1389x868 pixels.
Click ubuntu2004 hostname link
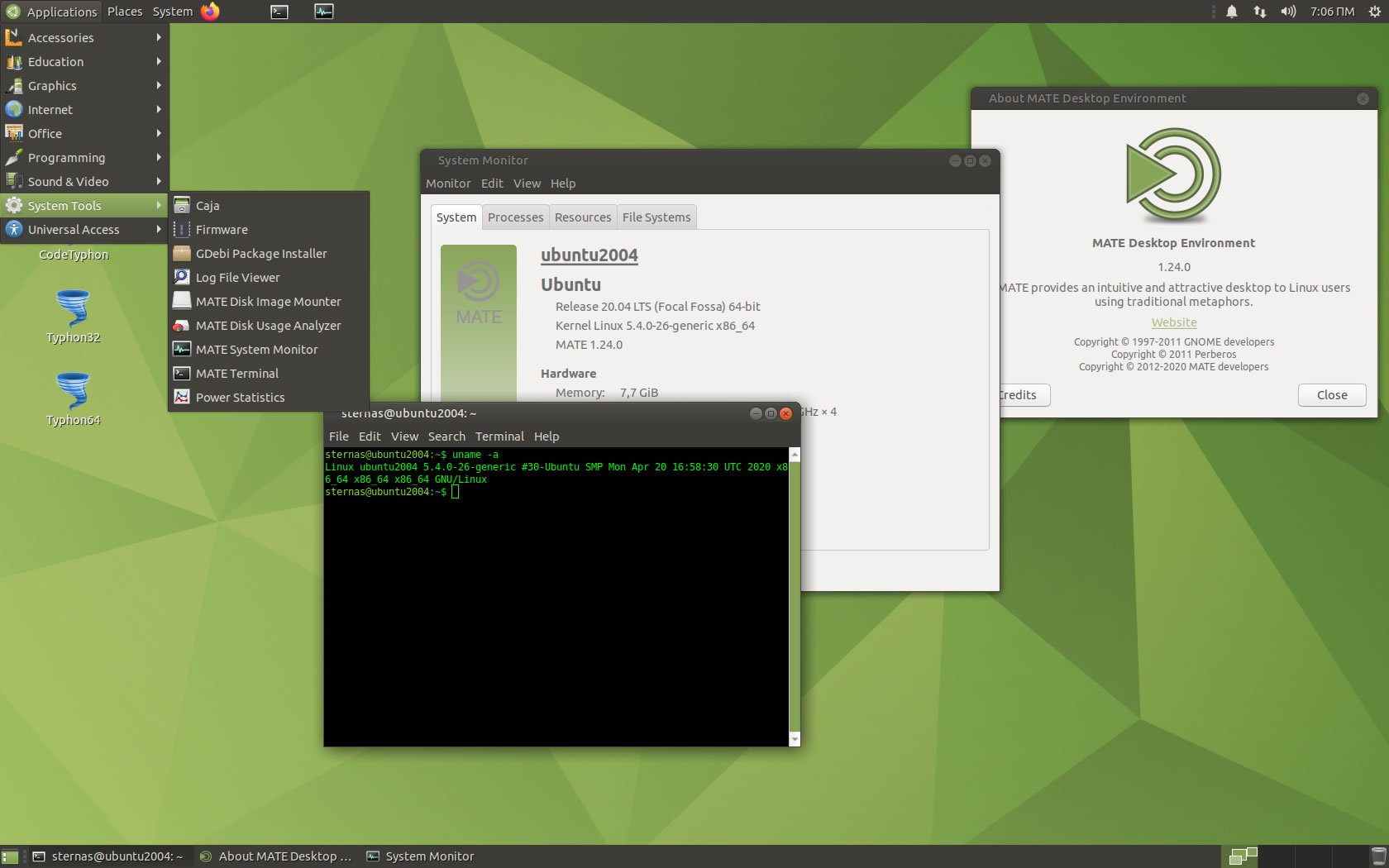(589, 255)
